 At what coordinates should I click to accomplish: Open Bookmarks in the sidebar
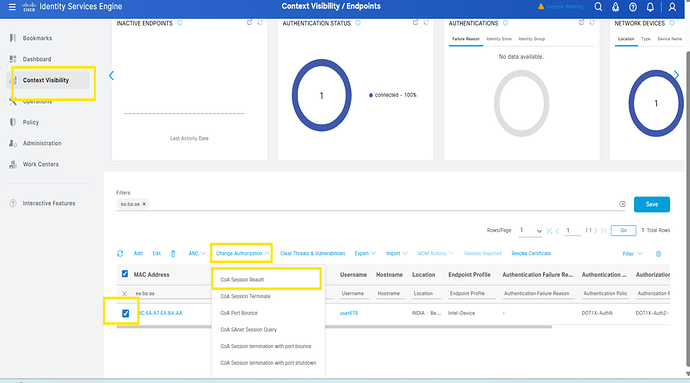(x=37, y=38)
